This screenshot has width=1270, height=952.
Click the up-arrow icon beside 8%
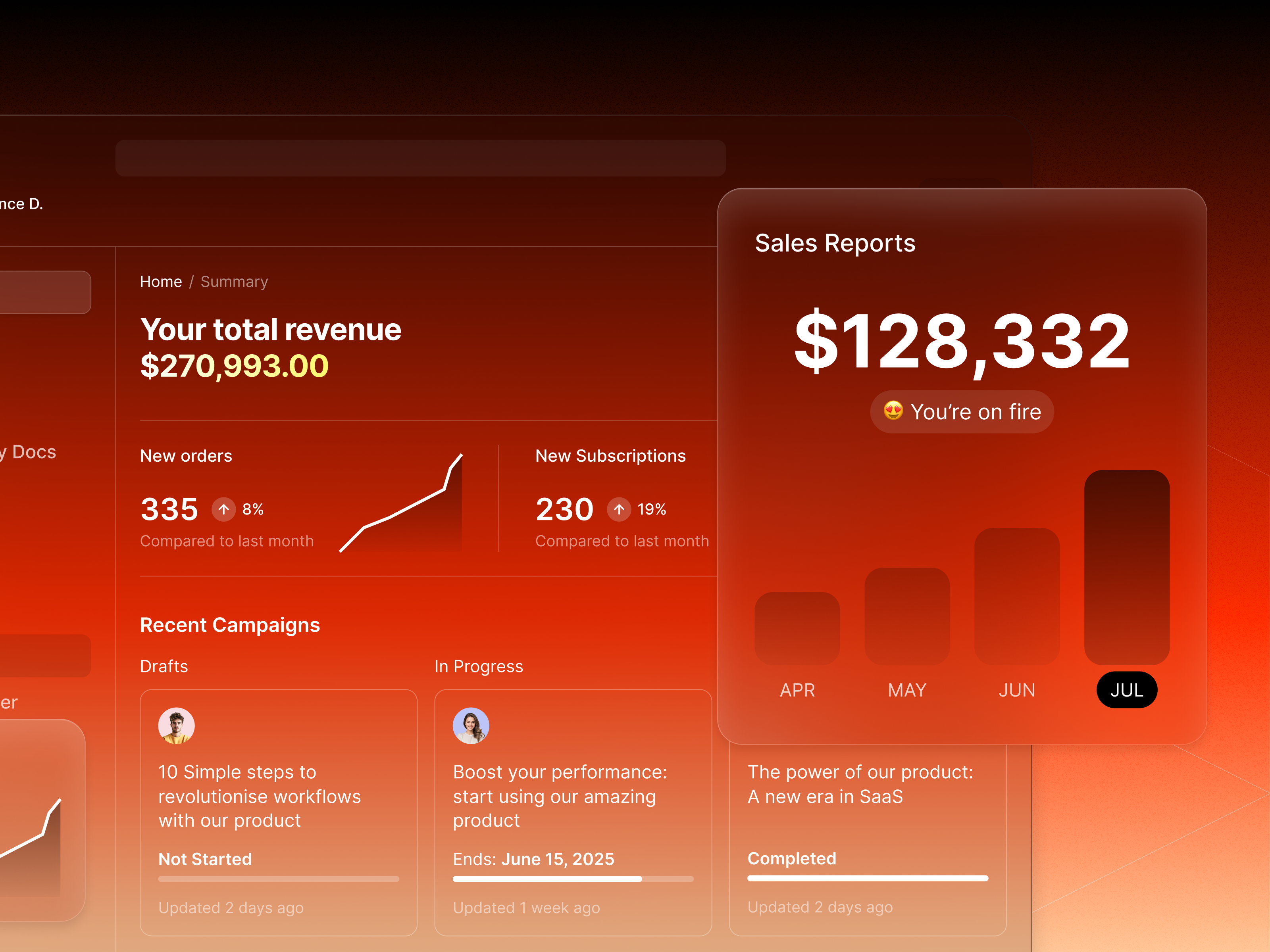pyautogui.click(x=223, y=509)
